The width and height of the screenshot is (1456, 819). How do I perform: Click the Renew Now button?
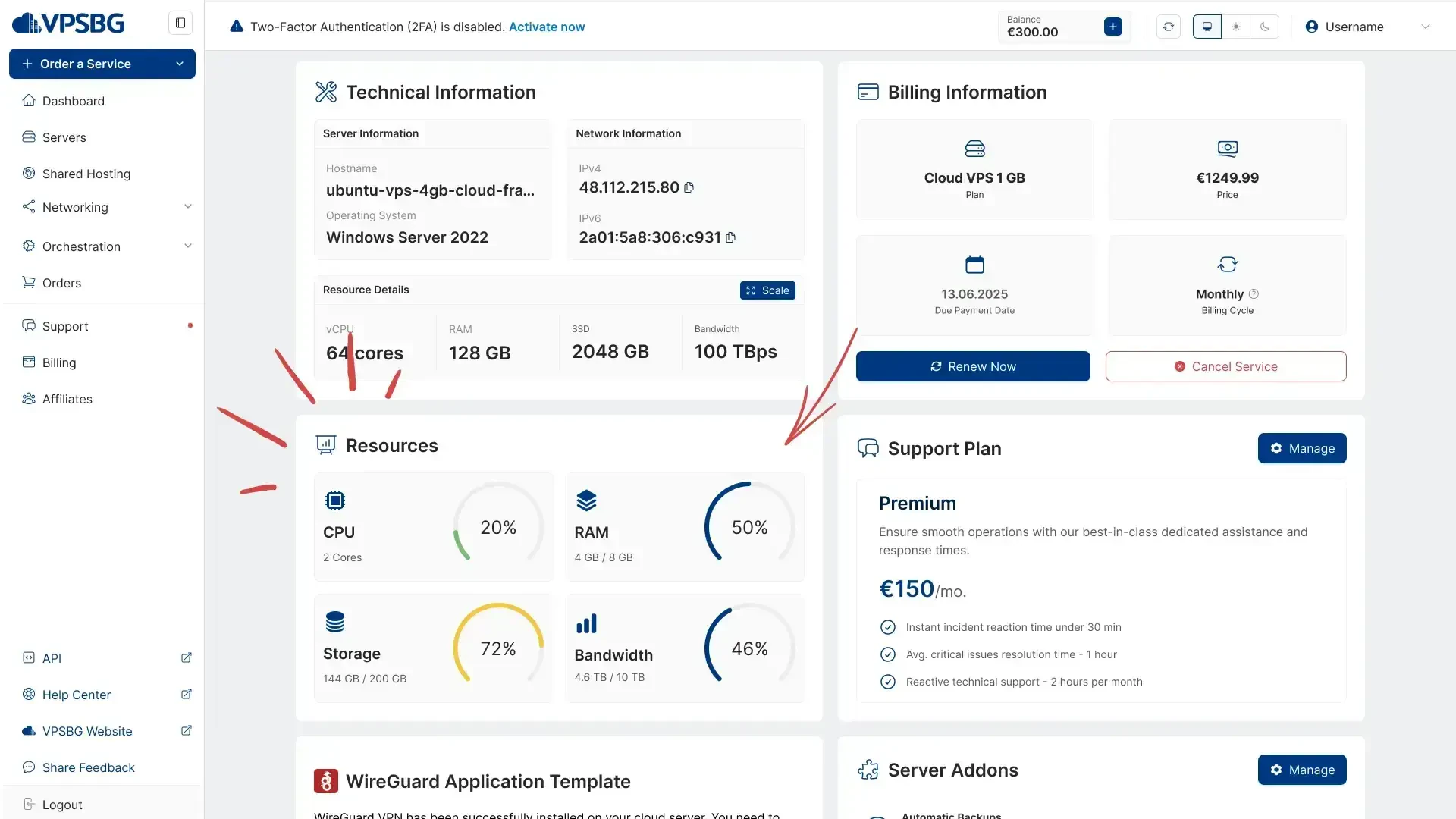pos(973,366)
